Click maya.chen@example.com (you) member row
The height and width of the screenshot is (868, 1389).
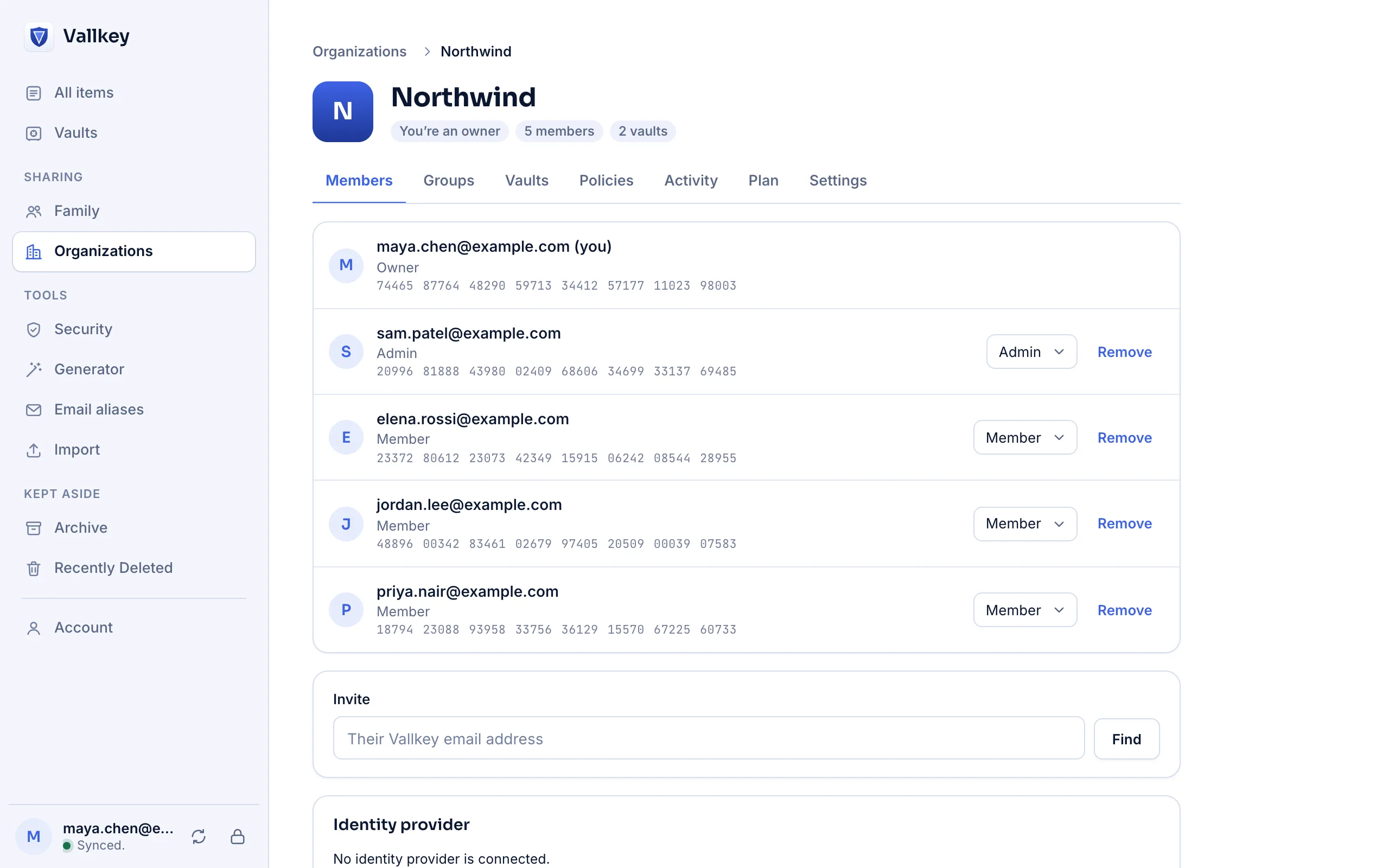746,265
